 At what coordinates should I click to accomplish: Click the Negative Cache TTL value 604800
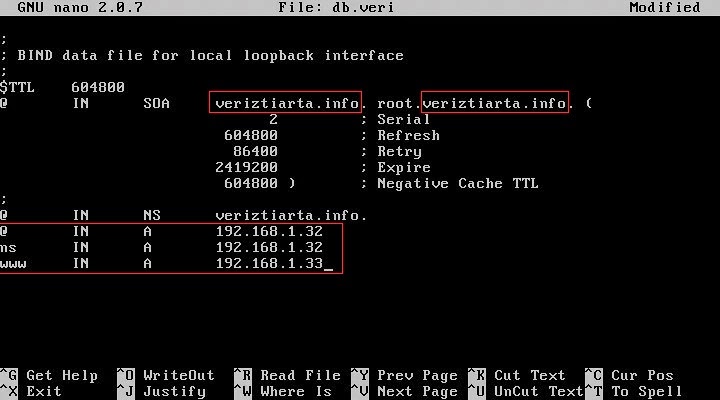point(251,183)
